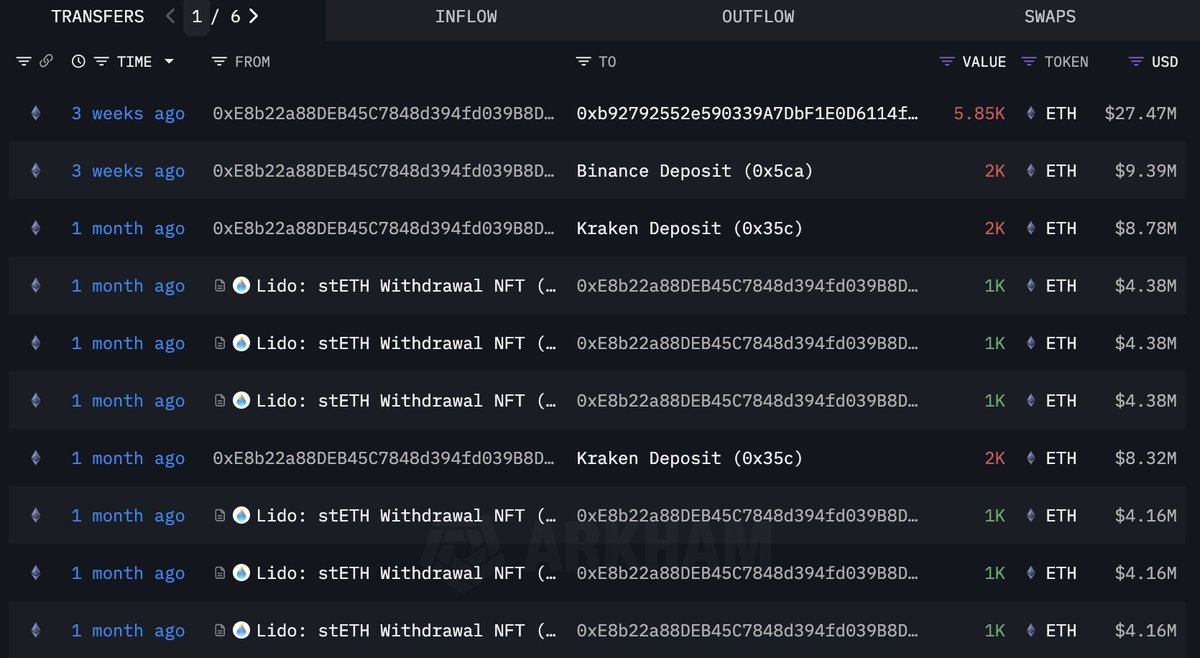Click the first '3 weeks ago' timestamp
Screen dimensions: 1200x658
tap(128, 114)
